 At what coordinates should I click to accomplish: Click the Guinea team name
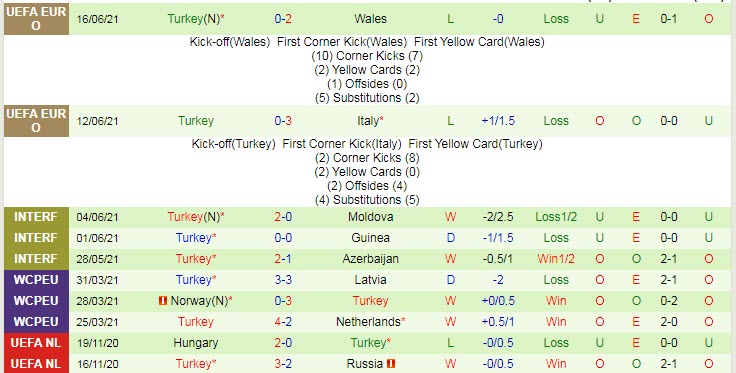tap(370, 238)
